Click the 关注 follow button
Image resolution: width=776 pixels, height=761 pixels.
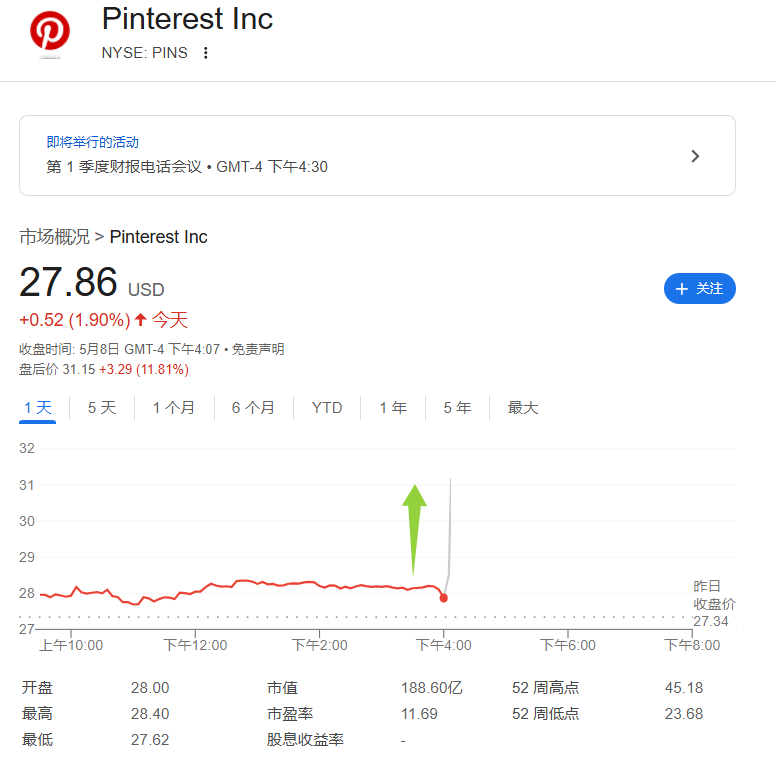[699, 288]
